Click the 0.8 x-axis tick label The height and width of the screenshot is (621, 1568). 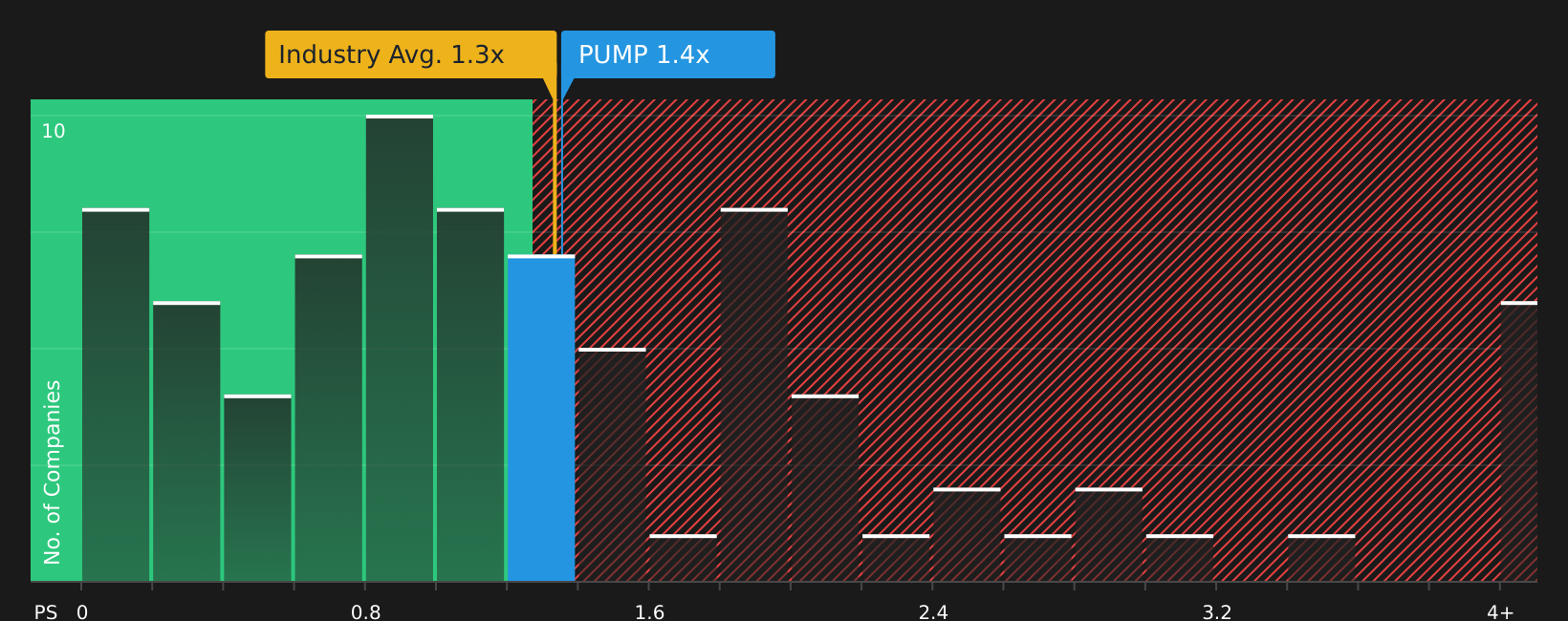click(x=366, y=612)
